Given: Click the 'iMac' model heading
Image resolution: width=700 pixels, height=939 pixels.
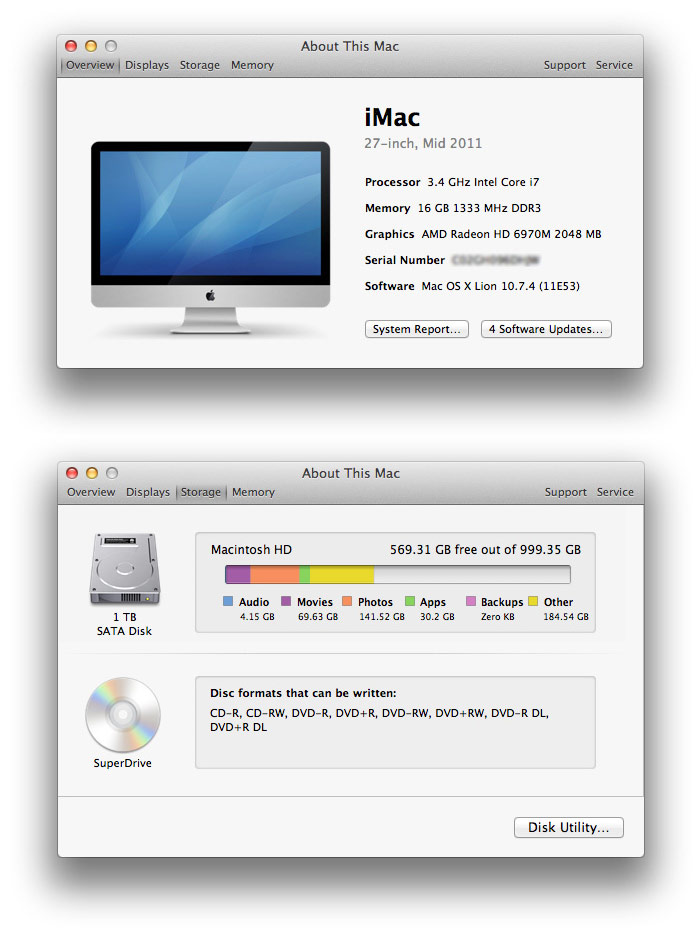Looking at the screenshot, I should pyautogui.click(x=392, y=117).
